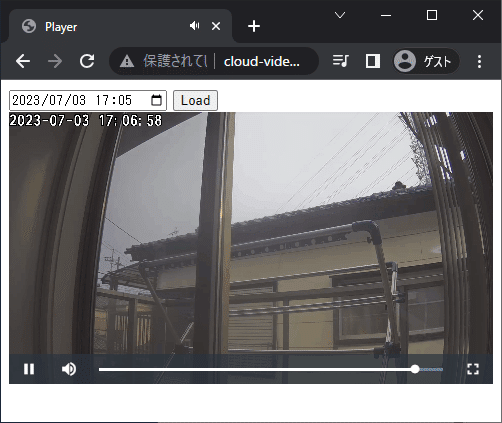502x423 pixels.
Task: Open the guest profile menu
Action: pos(426,61)
